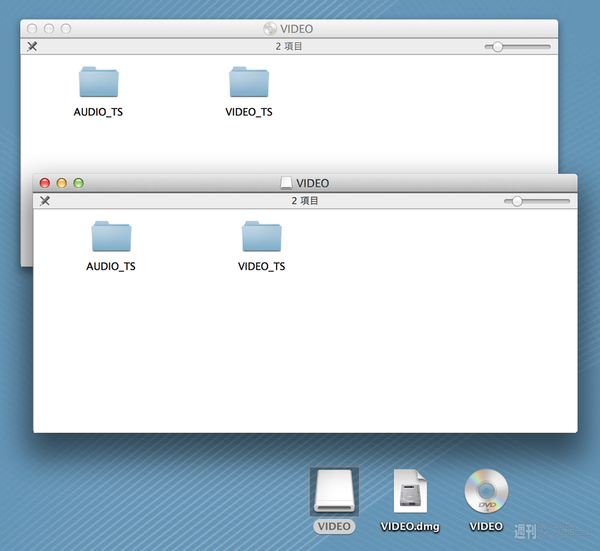Select the VIDEO DVD disc desktop icon
Screen dimensions: 600x551
(486, 491)
